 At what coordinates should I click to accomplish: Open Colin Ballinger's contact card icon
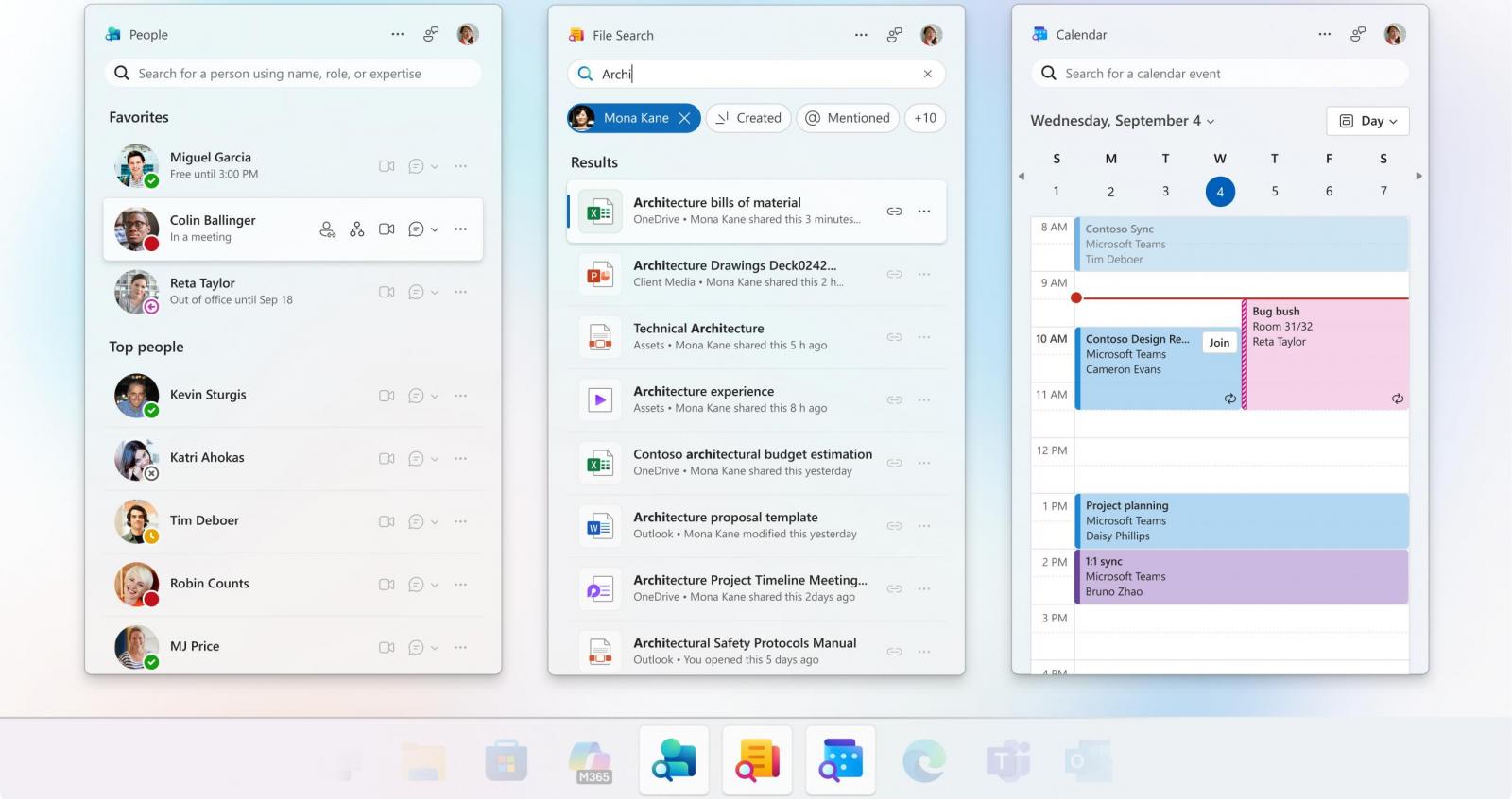coord(327,229)
